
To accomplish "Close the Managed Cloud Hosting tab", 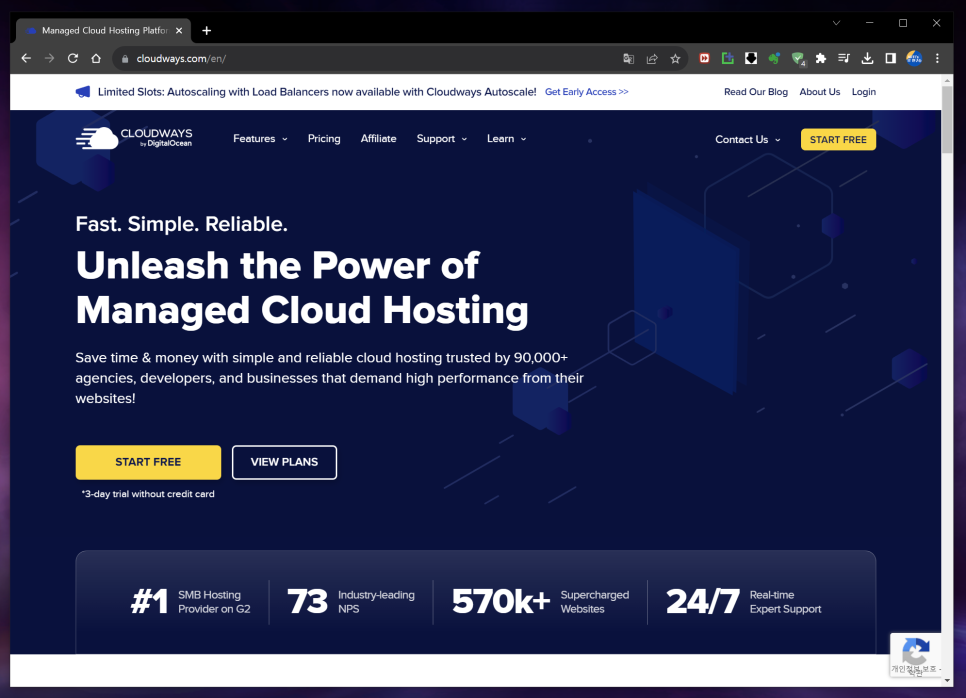I will [179, 30].
